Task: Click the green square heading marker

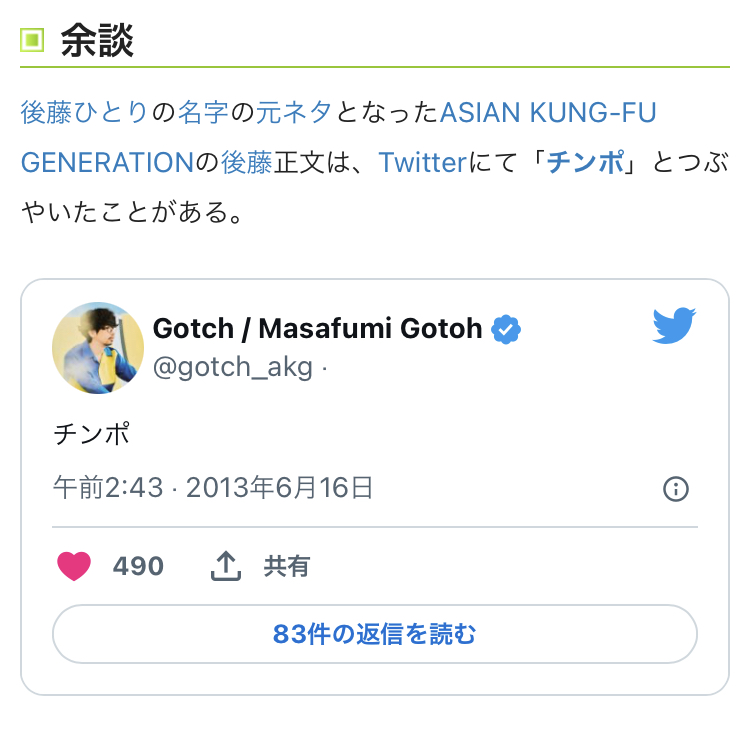Action: tap(33, 41)
